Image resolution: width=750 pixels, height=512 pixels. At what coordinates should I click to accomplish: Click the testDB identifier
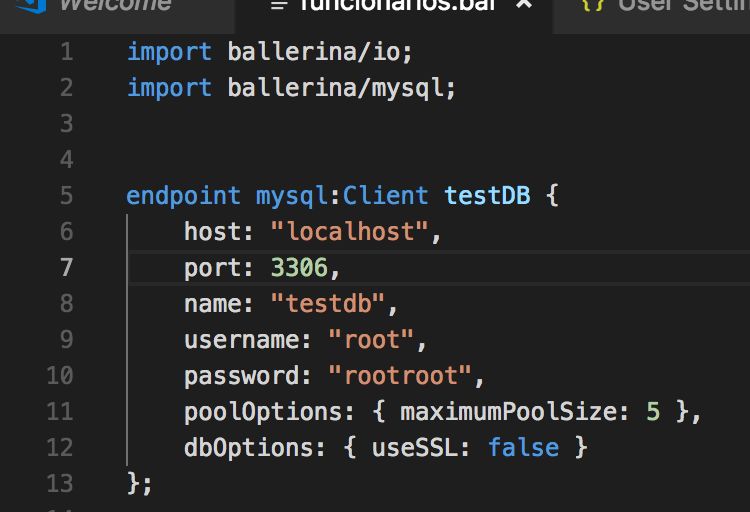click(487, 196)
